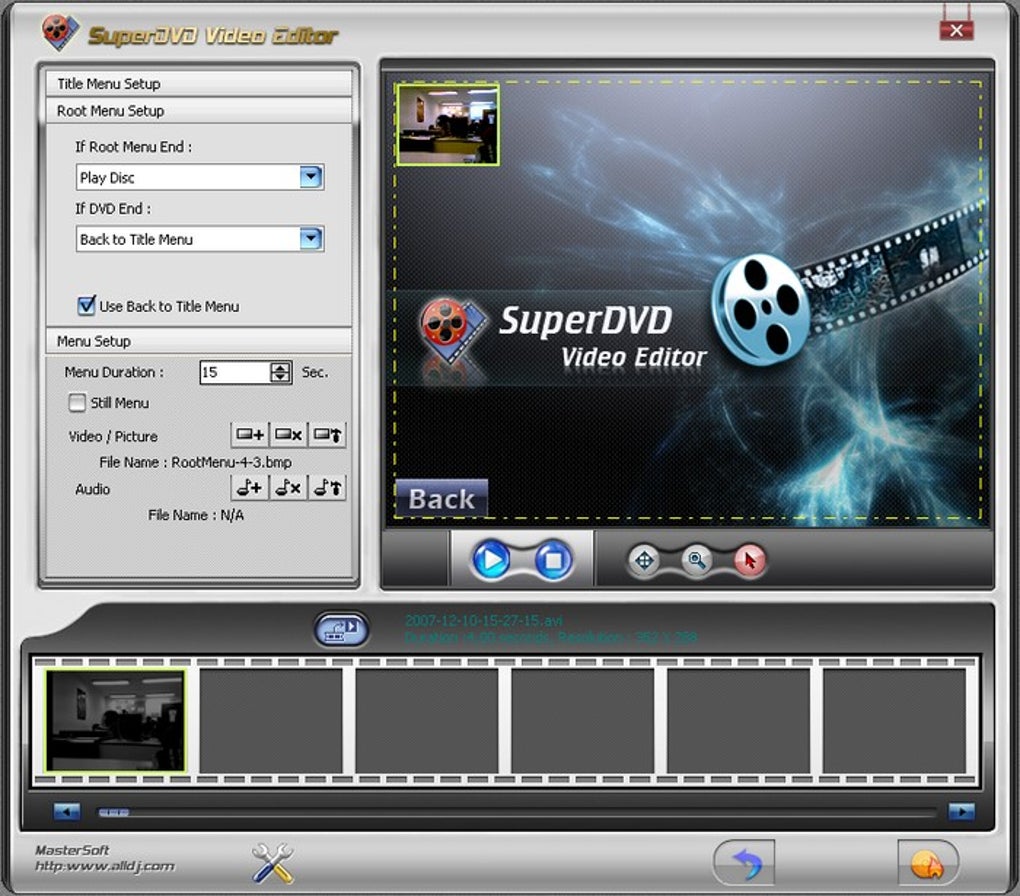This screenshot has width=1020, height=896.
Task: Close the SuperDVD Video Editor window
Action: pos(956,30)
